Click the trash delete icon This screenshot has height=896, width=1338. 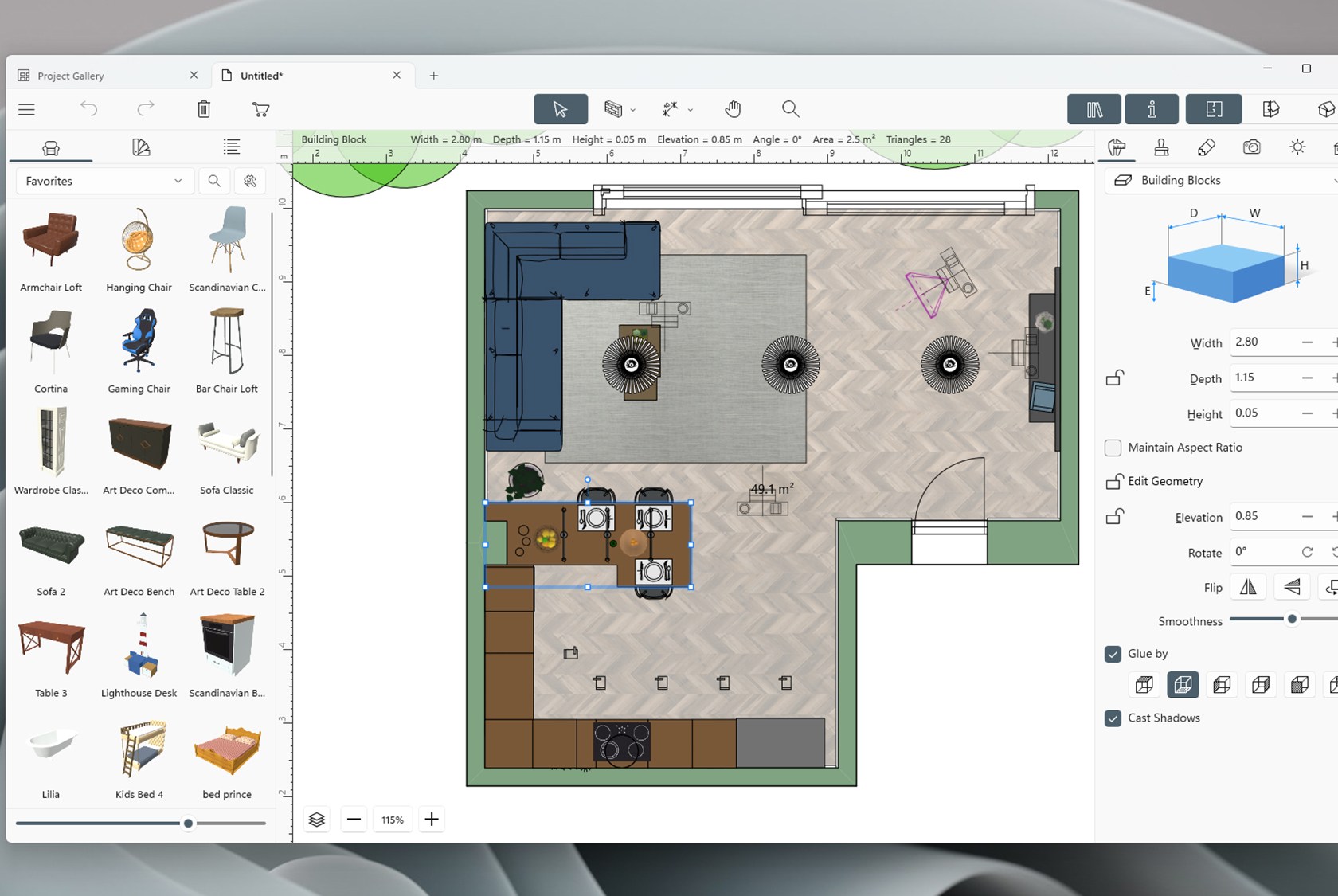pyautogui.click(x=204, y=109)
